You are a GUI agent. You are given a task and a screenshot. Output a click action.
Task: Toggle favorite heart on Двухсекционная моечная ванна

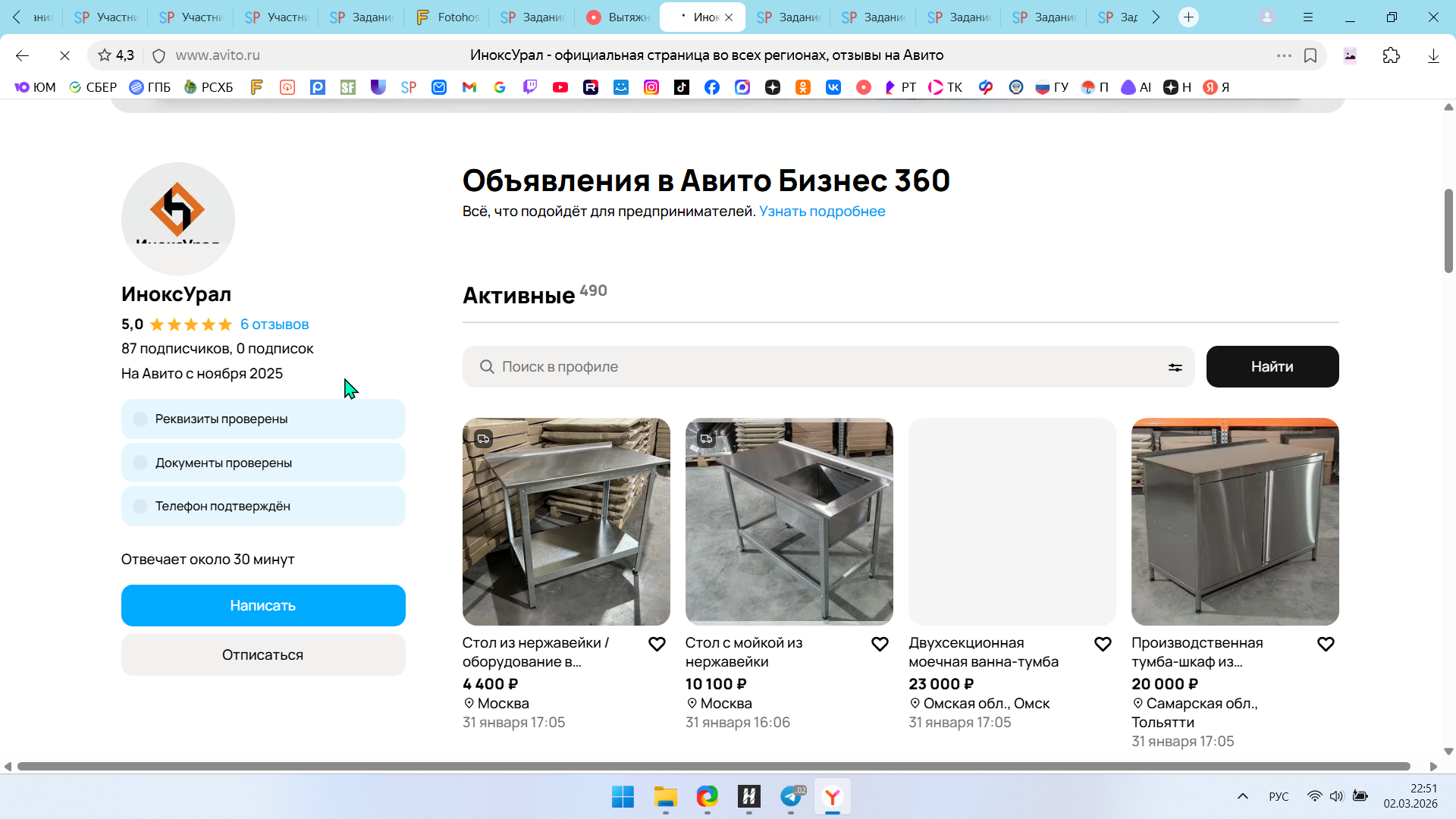(1103, 644)
